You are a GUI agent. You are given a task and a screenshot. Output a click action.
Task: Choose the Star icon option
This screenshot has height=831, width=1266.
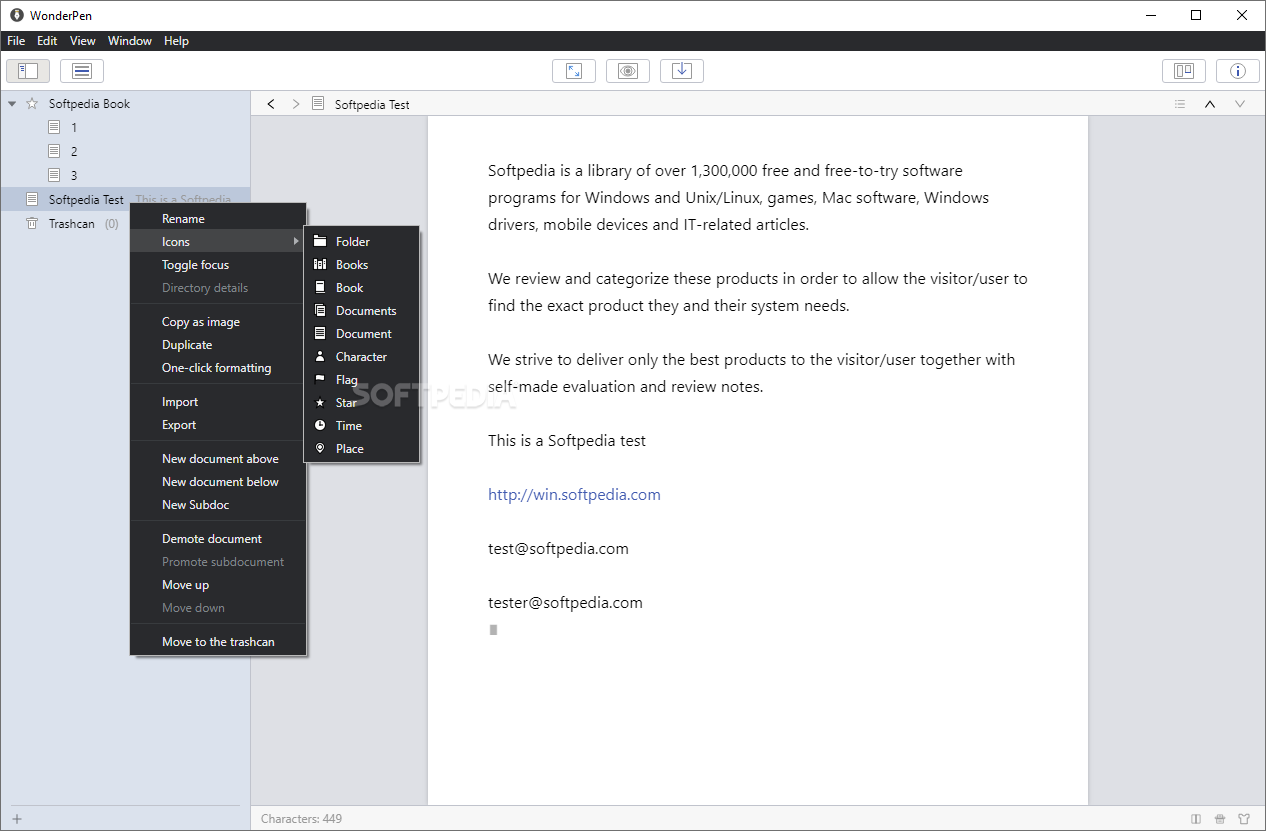361,402
